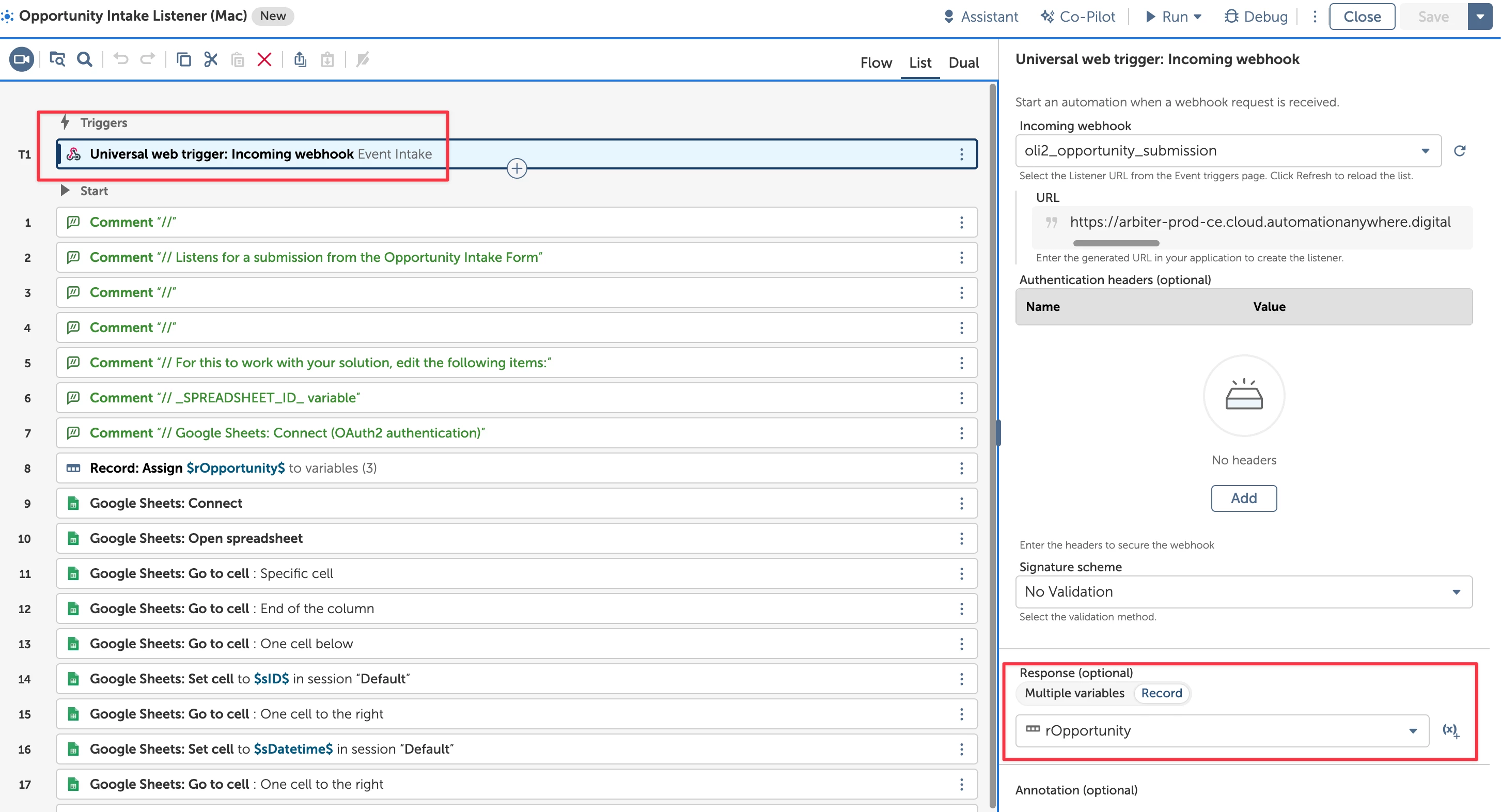This screenshot has width=1501, height=812.
Task: Open the Save options arrow dropdown
Action: click(1480, 17)
